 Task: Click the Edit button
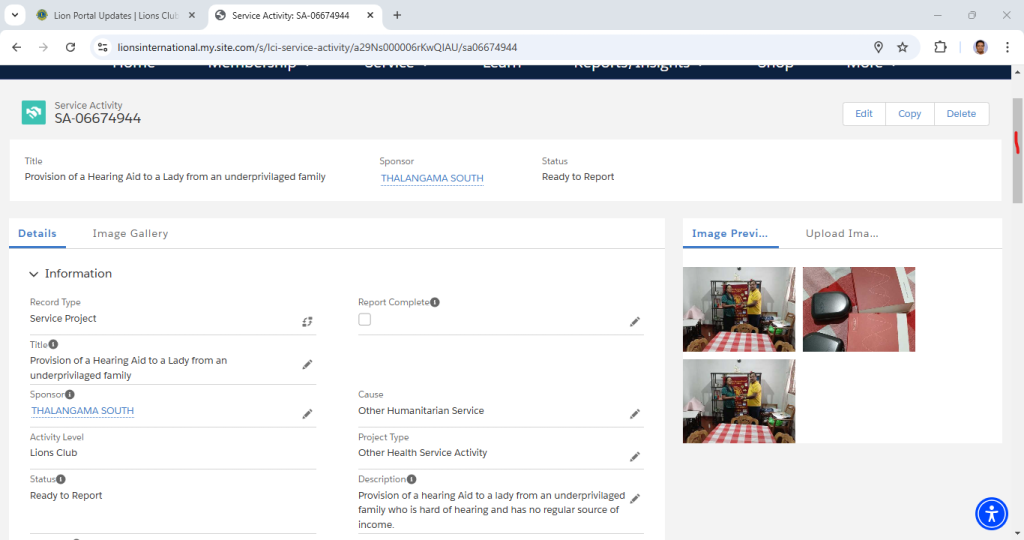(864, 114)
